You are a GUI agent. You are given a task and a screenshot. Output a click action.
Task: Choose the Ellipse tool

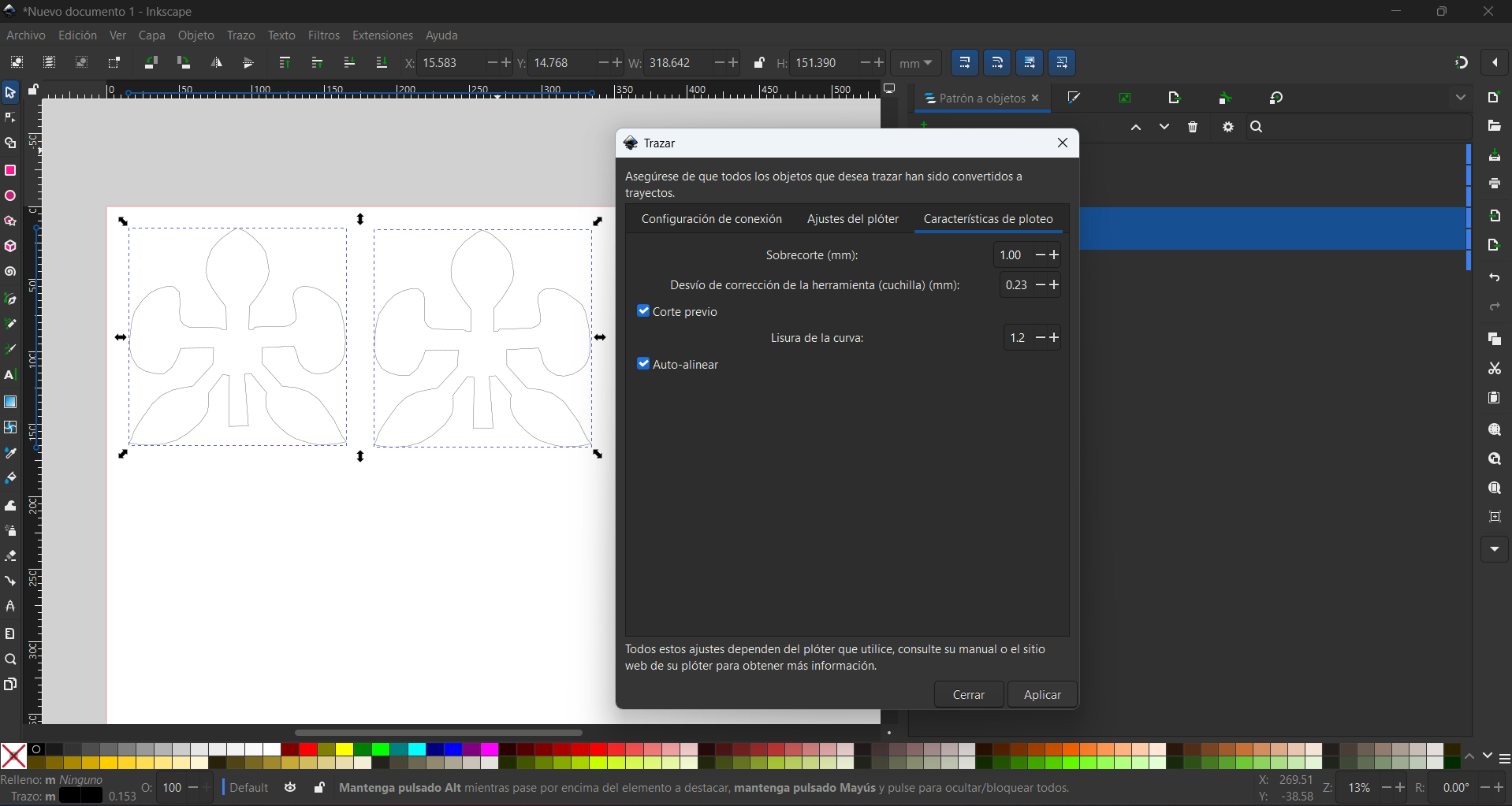point(10,196)
